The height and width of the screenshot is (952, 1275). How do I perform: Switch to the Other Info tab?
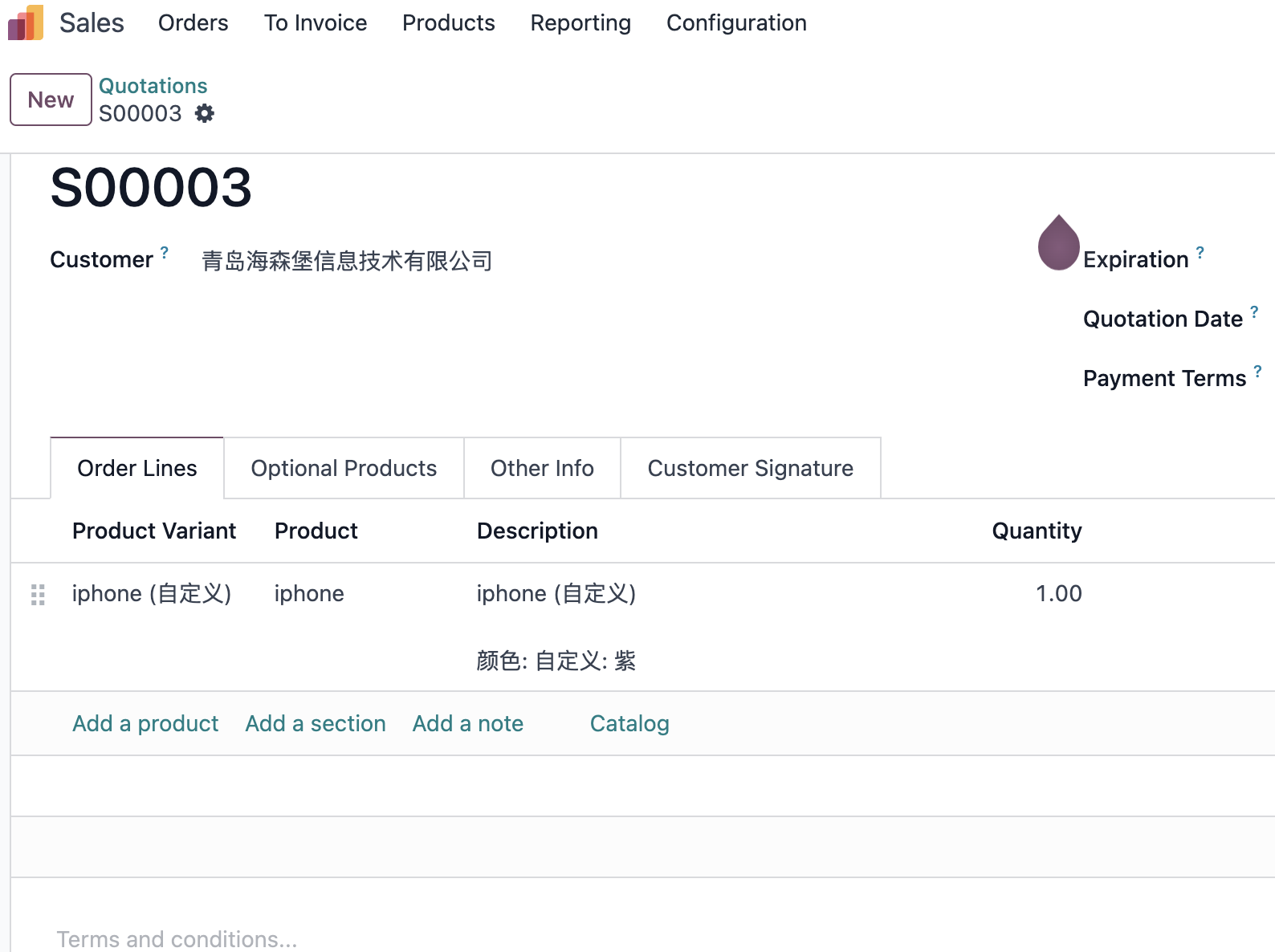pos(542,468)
